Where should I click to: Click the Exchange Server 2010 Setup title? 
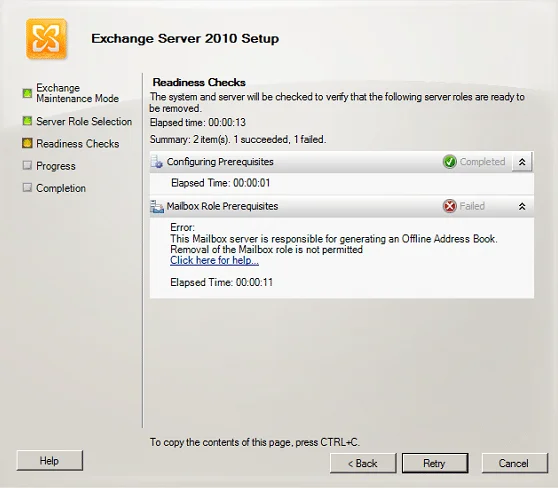pyautogui.click(x=185, y=38)
